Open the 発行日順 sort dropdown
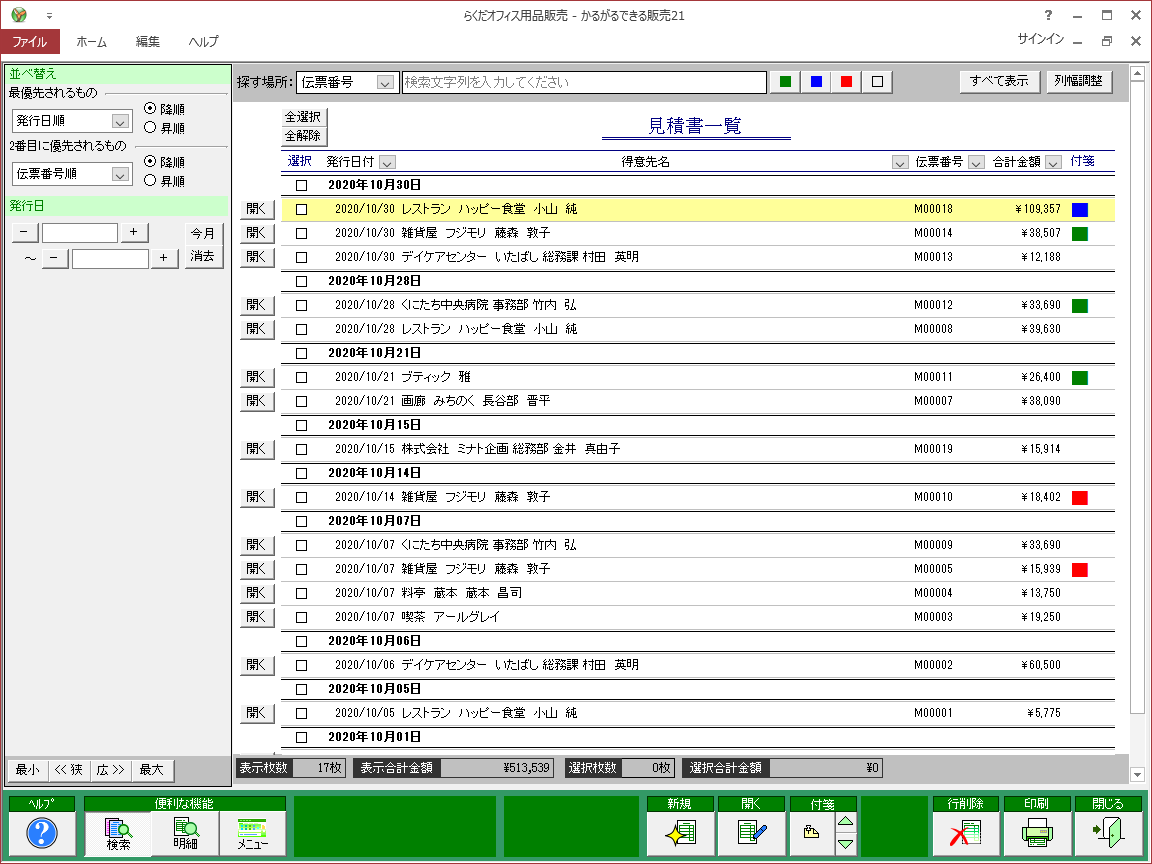 [120, 121]
